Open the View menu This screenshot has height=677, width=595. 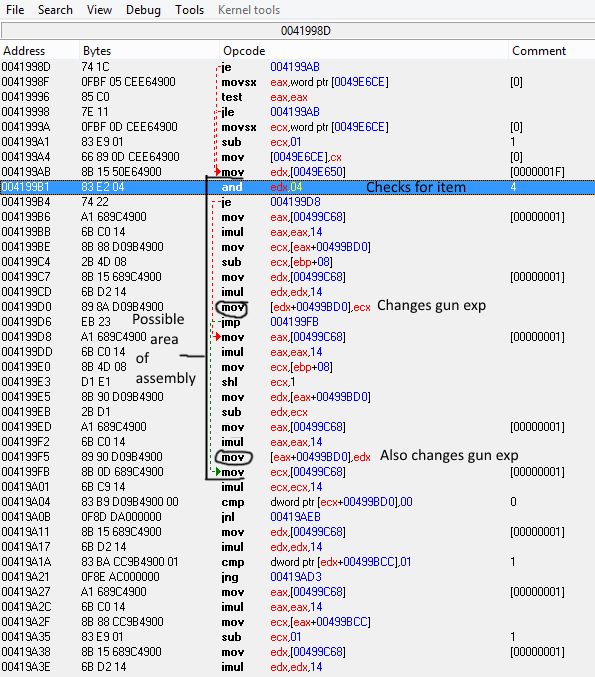point(99,9)
